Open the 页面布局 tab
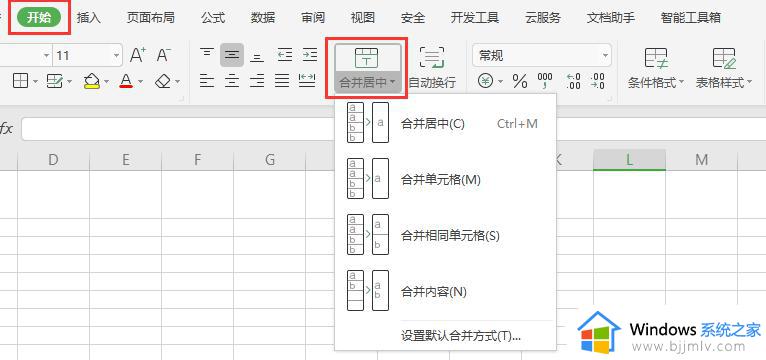 pyautogui.click(x=150, y=18)
